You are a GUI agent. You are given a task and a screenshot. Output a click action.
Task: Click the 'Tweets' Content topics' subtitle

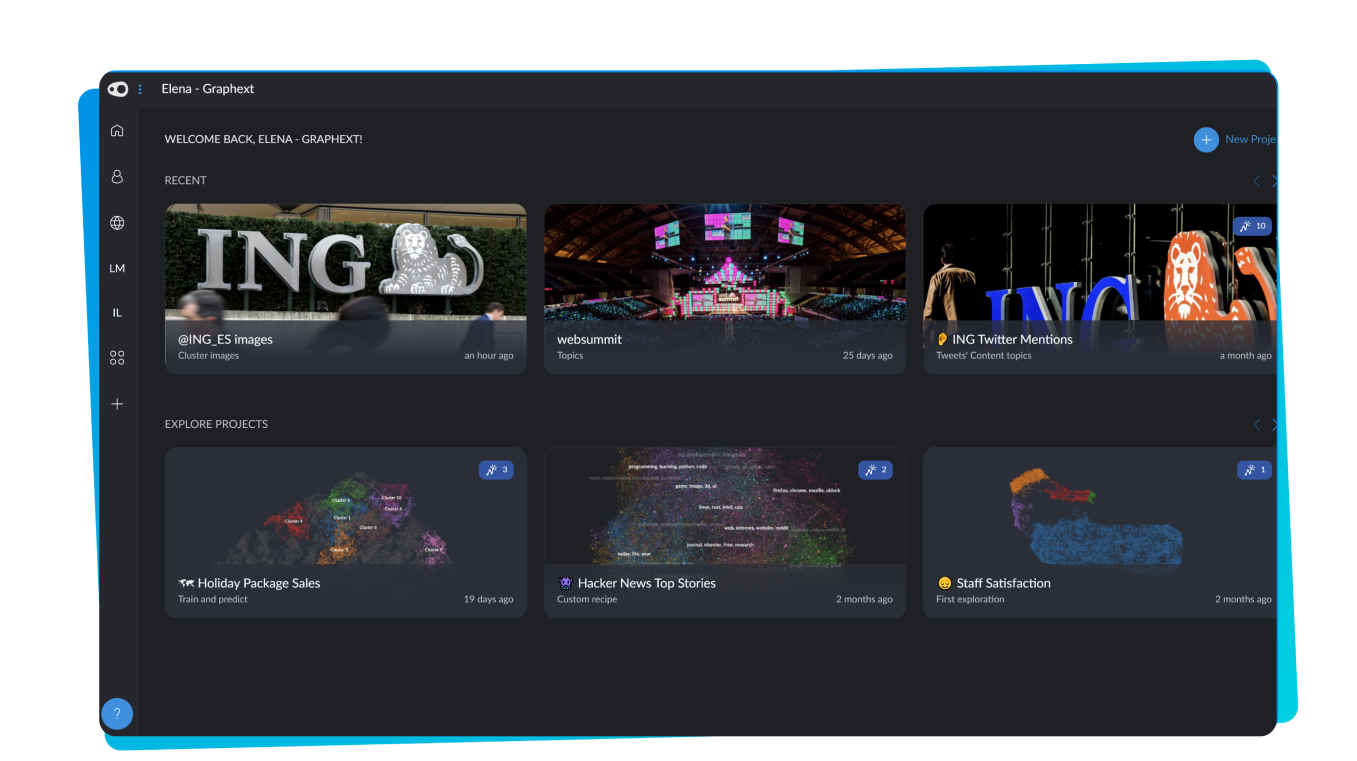[x=984, y=356]
